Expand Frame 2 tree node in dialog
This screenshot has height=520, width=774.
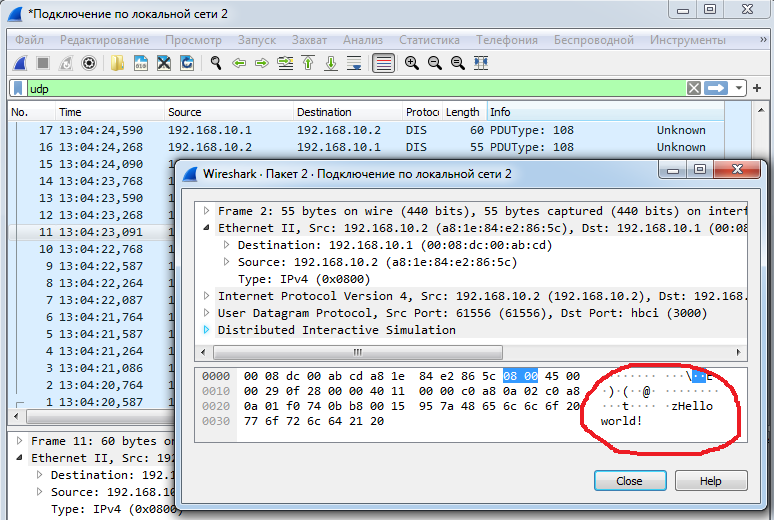[207, 211]
